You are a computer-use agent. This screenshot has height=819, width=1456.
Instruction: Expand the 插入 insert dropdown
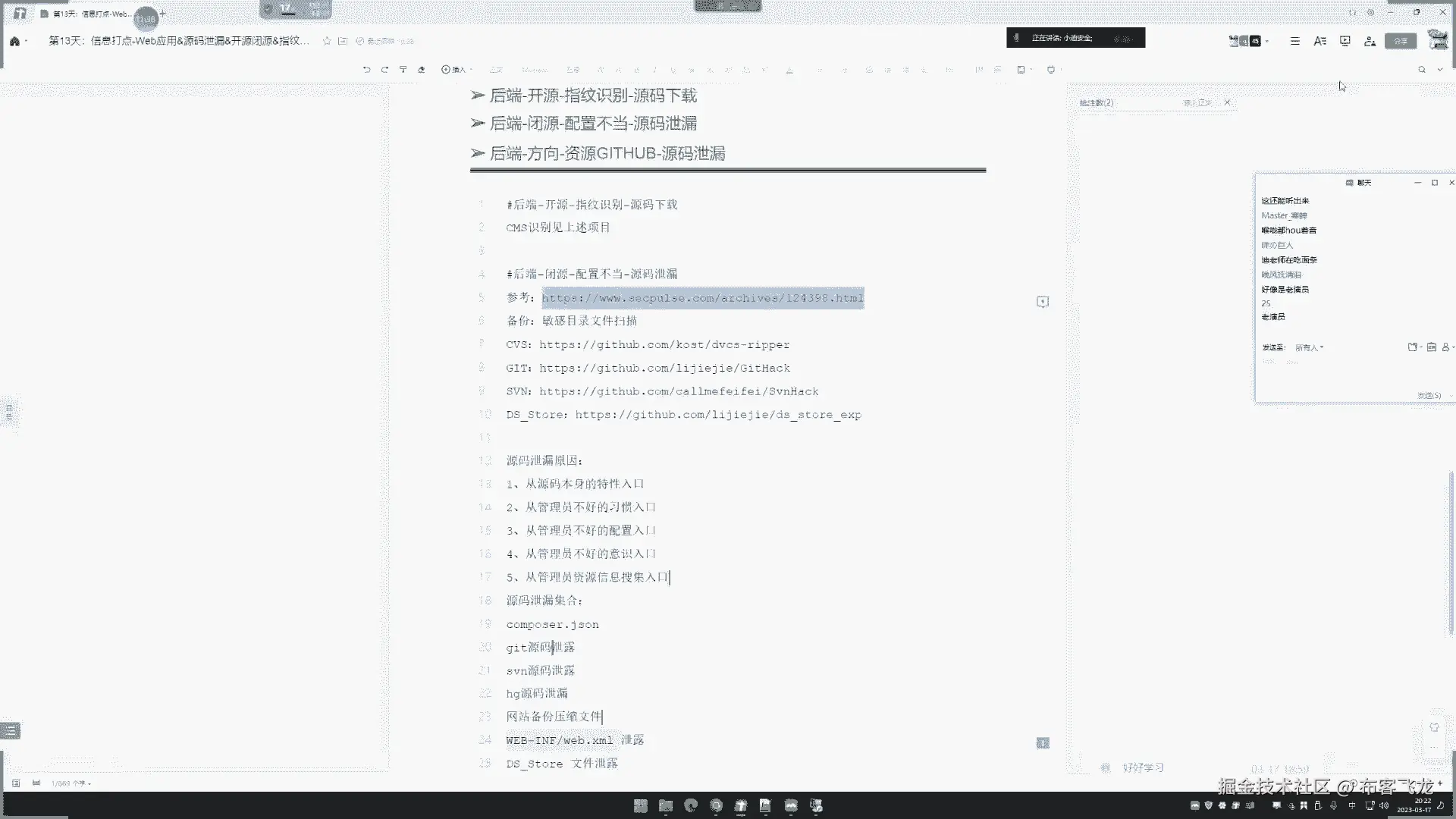[x=456, y=70]
